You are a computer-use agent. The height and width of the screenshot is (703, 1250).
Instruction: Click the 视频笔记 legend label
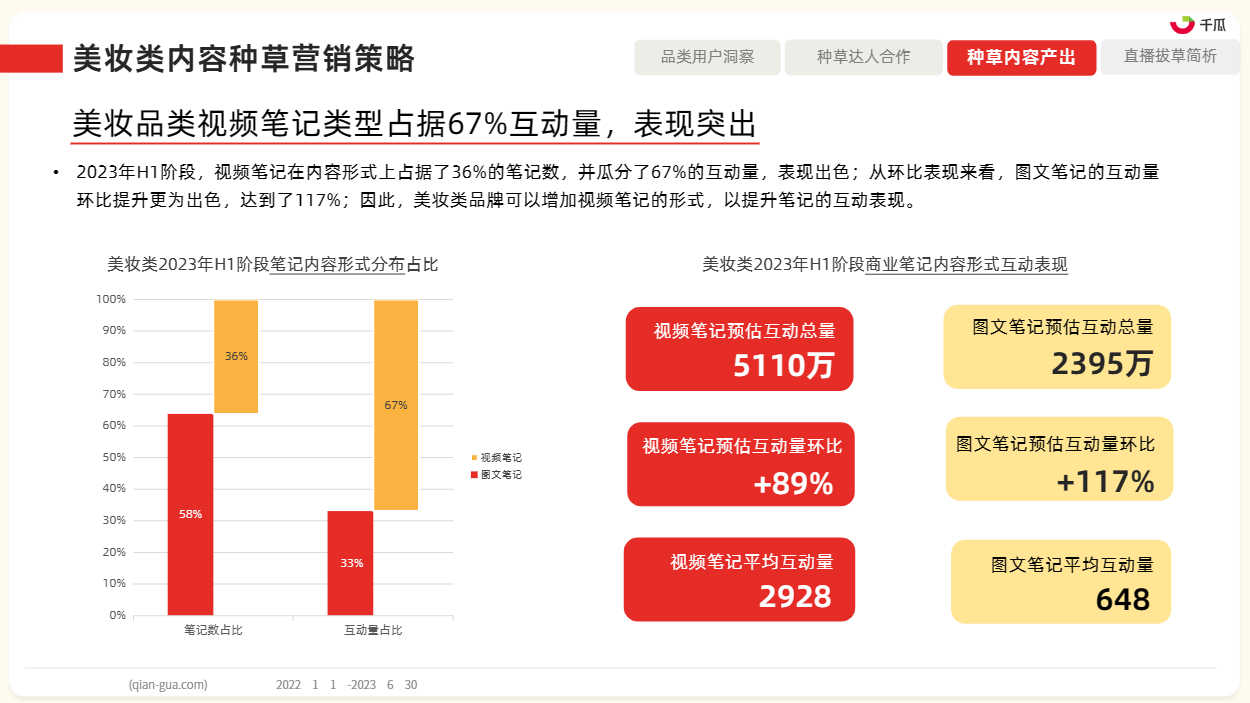click(501, 457)
